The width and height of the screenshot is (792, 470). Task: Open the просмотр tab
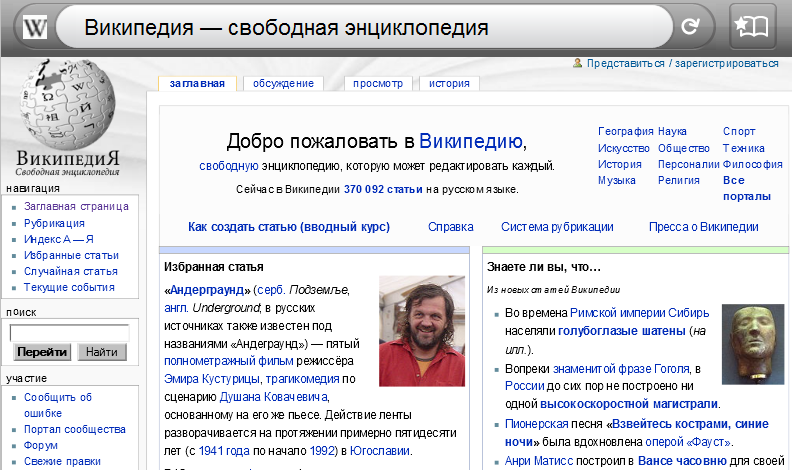pyautogui.click(x=378, y=83)
